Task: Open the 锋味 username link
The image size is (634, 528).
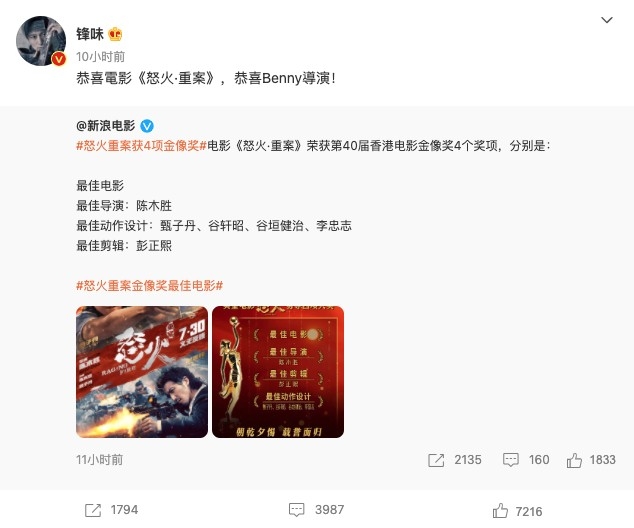Action: coord(90,34)
